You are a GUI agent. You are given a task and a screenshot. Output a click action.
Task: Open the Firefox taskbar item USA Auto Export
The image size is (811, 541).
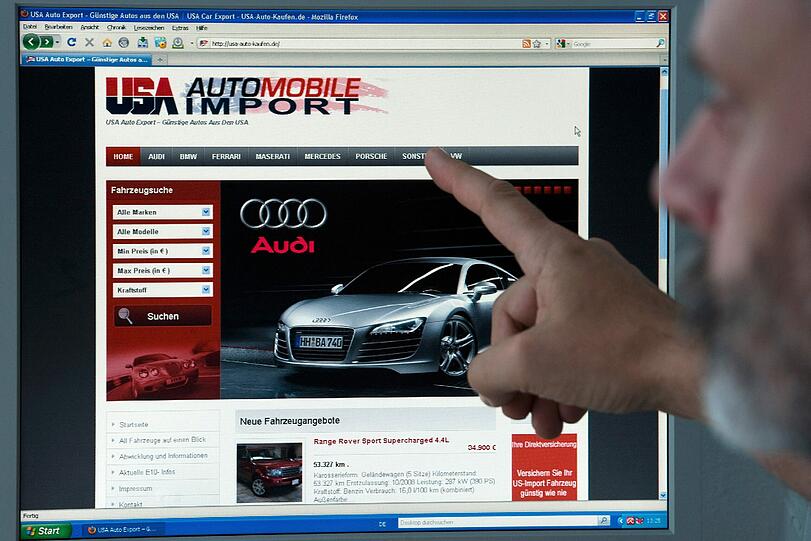[x=122, y=530]
